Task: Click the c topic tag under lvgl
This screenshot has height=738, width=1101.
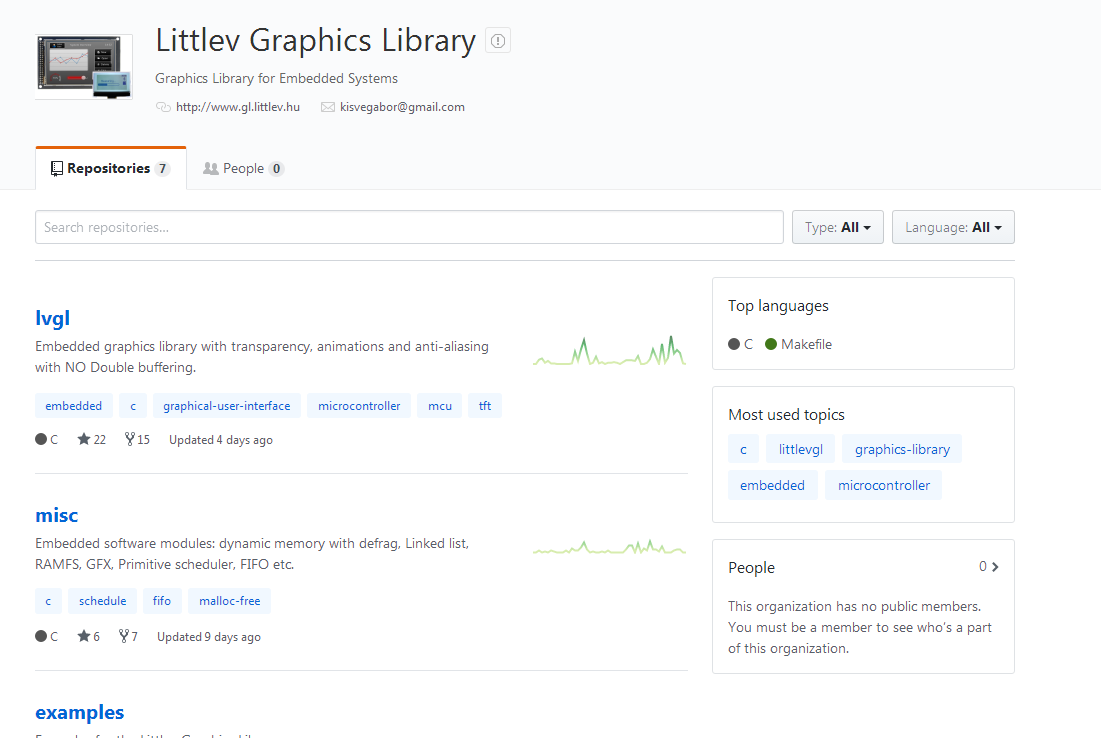Action: click(133, 406)
